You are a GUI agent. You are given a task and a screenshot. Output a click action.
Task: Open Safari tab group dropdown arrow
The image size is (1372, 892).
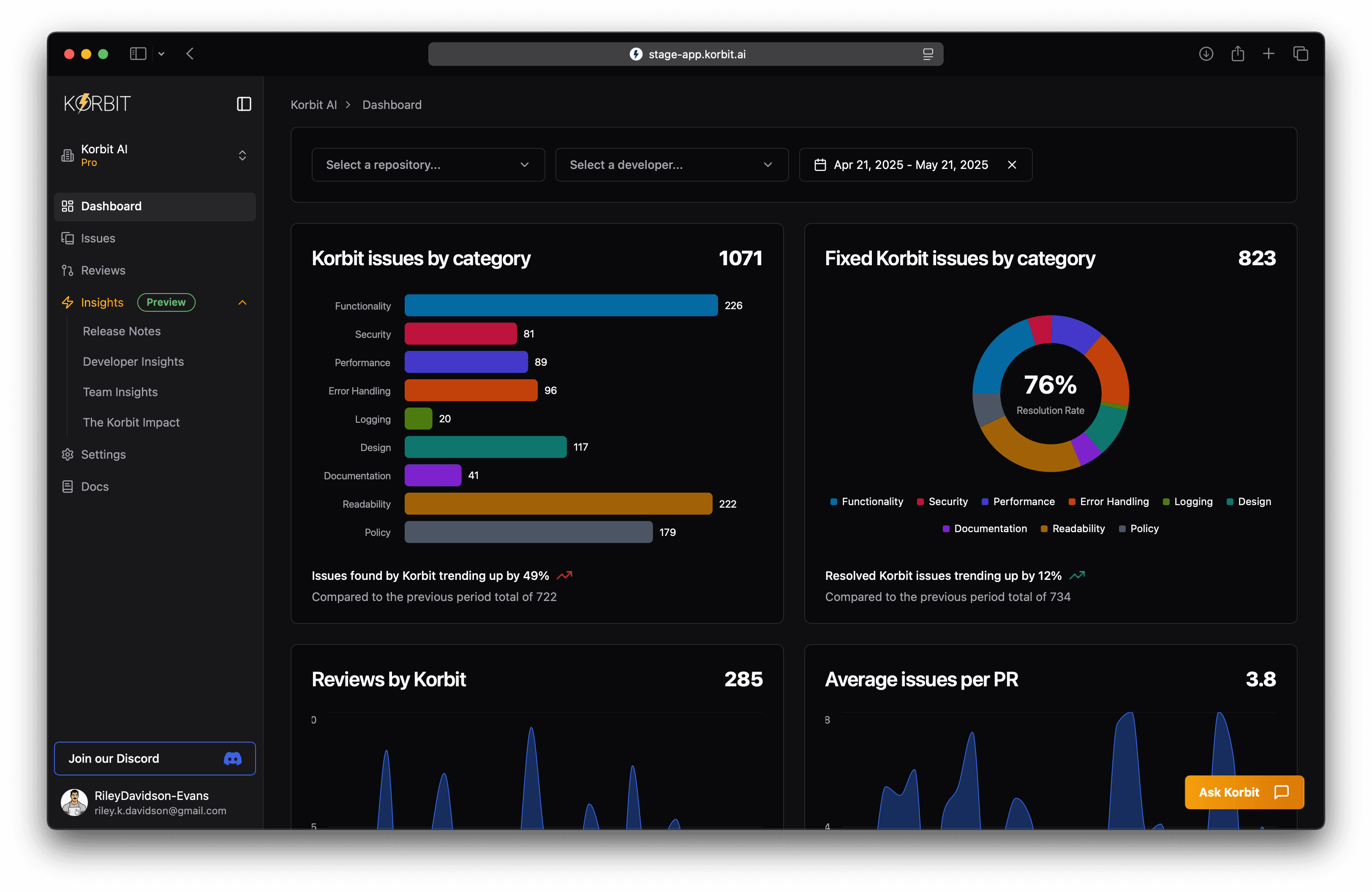click(161, 54)
